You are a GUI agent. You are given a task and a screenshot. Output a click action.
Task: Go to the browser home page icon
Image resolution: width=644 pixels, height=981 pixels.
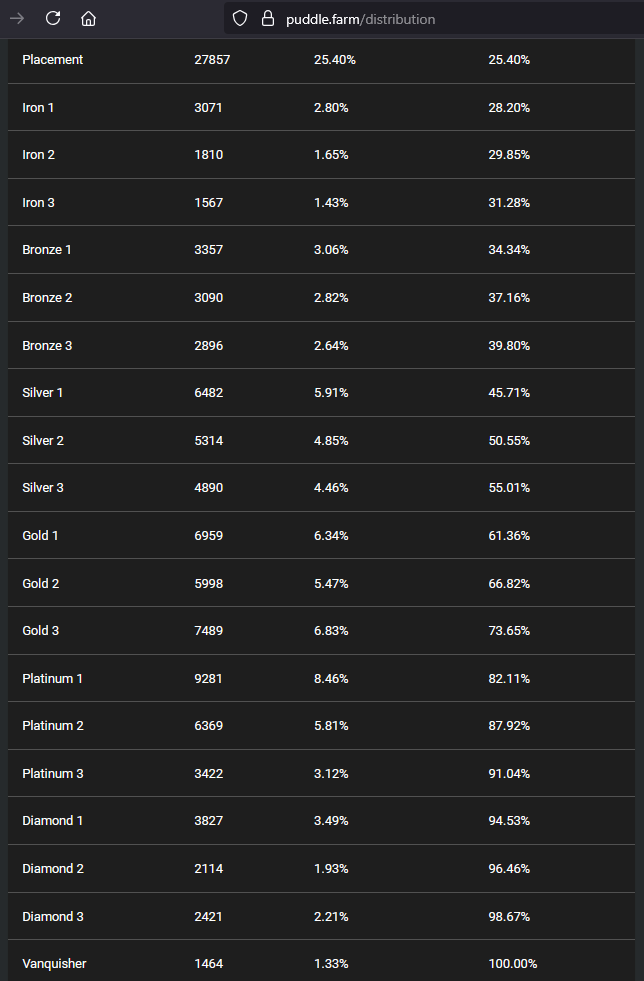pos(88,18)
